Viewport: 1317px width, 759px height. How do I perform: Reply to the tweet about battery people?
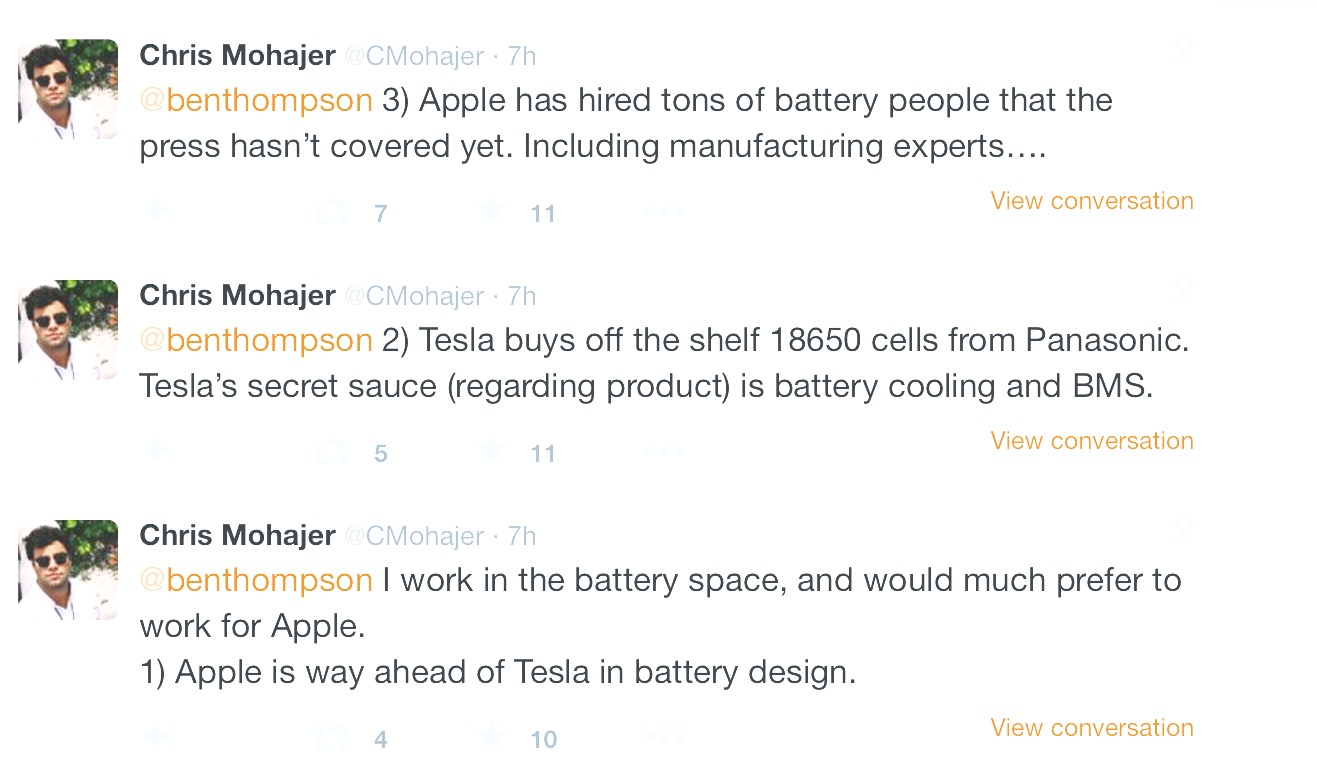pos(160,212)
